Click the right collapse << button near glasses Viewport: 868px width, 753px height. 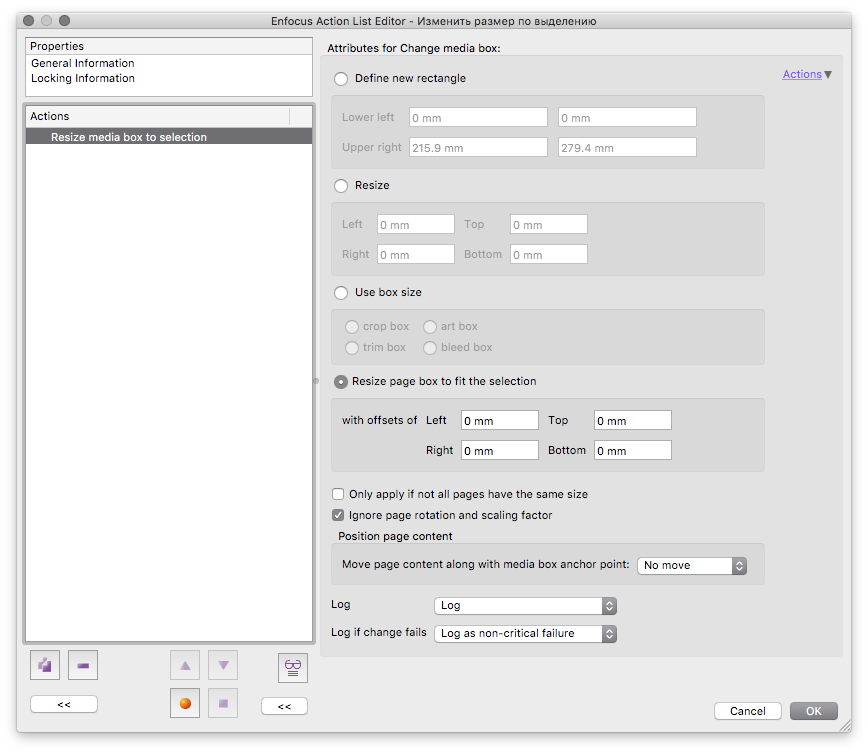pyautogui.click(x=285, y=706)
